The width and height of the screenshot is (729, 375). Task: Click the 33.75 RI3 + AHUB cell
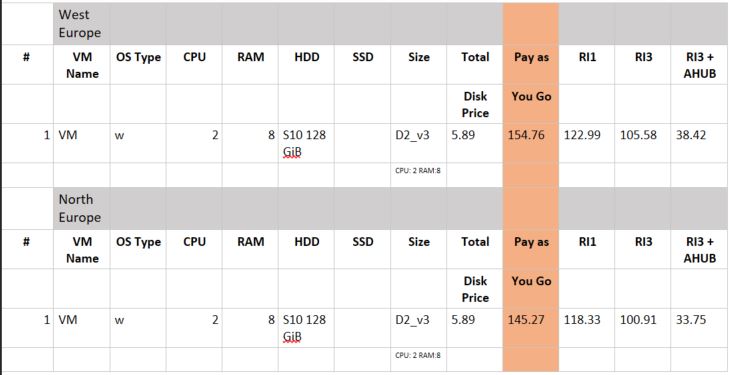click(x=691, y=320)
